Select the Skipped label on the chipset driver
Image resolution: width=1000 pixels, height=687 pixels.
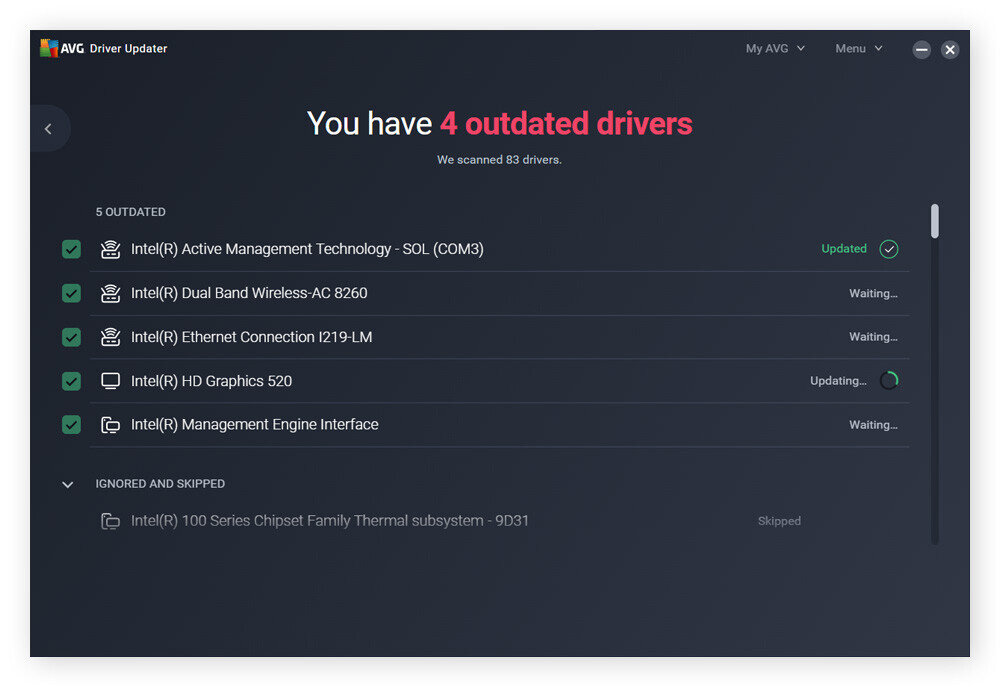tap(780, 521)
